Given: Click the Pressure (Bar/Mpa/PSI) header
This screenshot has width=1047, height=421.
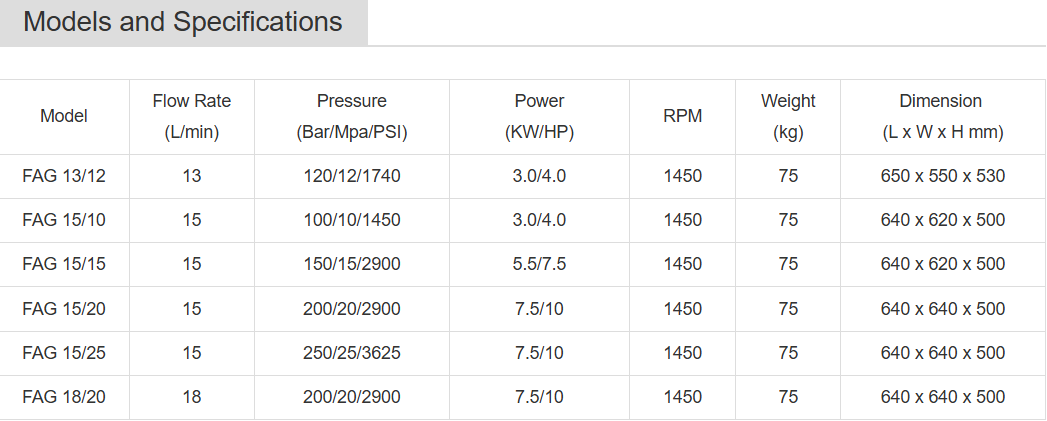Looking at the screenshot, I should 352,117.
